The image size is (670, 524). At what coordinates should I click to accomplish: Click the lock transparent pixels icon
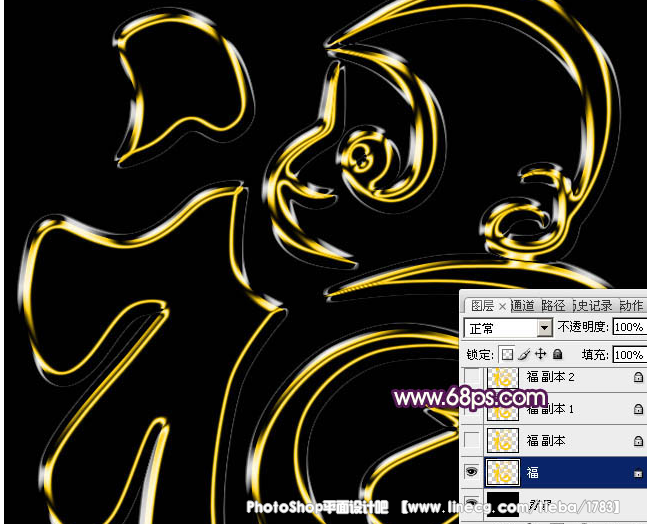click(507, 355)
